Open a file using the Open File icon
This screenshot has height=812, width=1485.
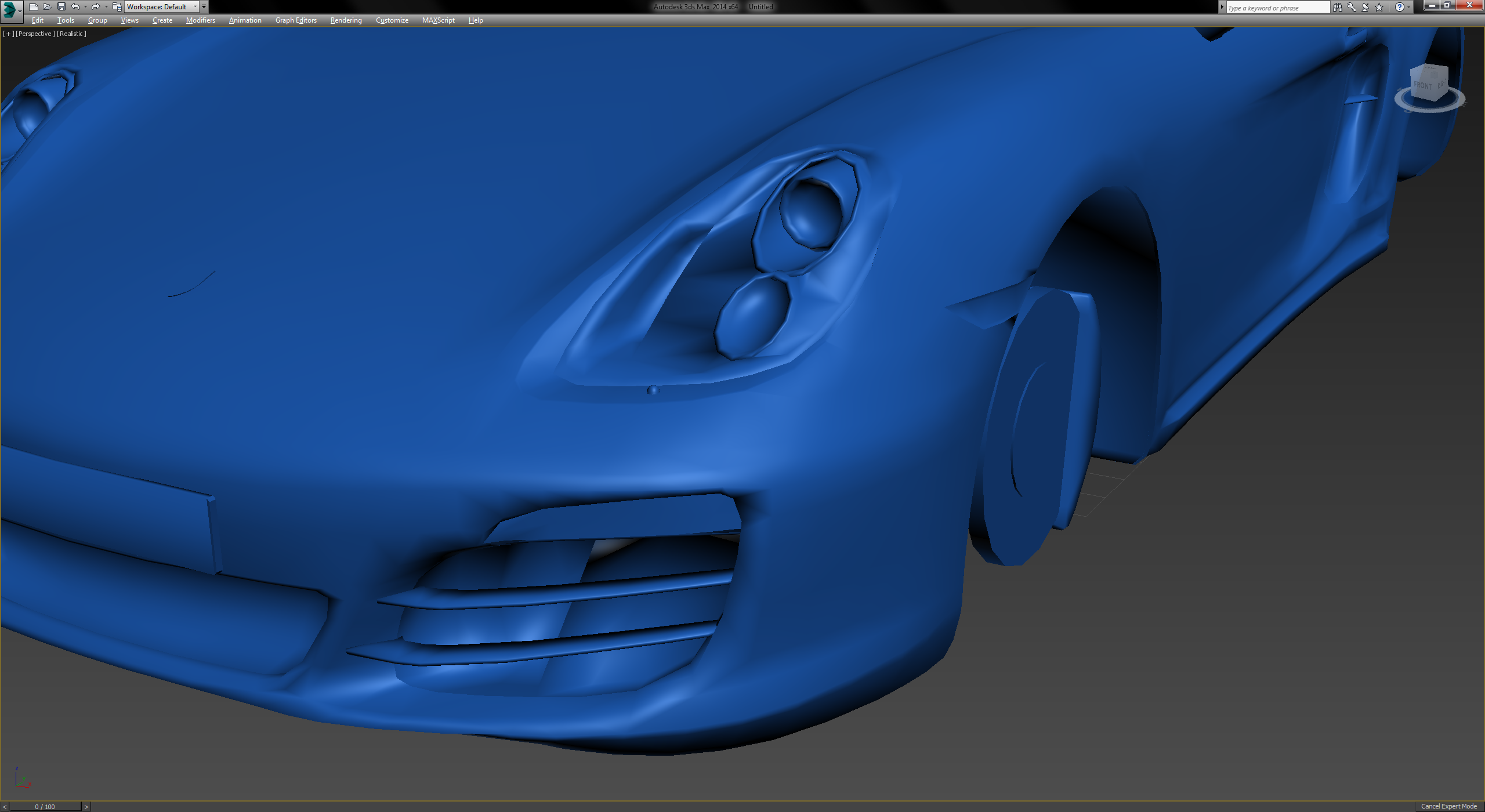pyautogui.click(x=48, y=6)
